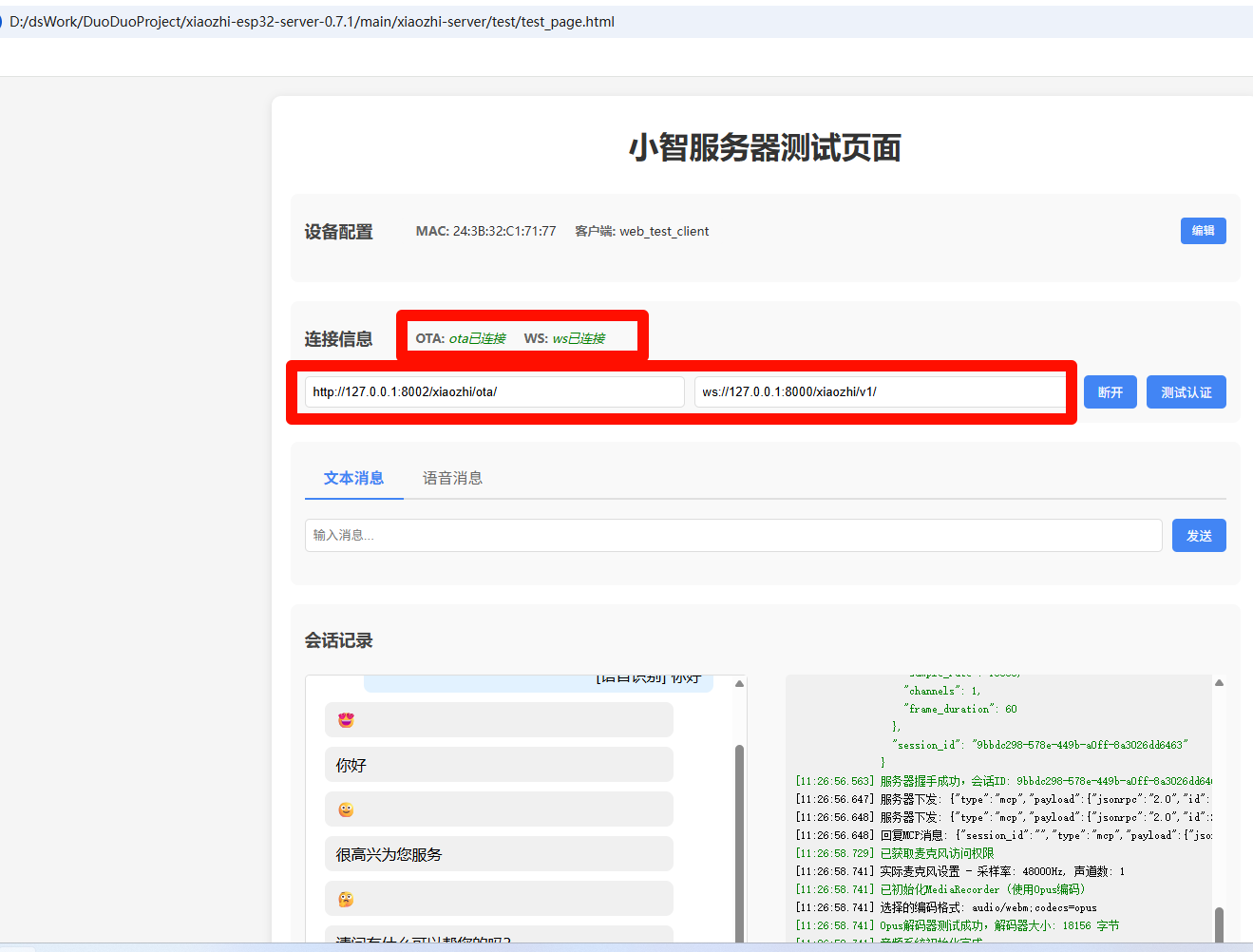Click the 输入消息 message input box
Screen dimensions: 1253x952
point(733,536)
